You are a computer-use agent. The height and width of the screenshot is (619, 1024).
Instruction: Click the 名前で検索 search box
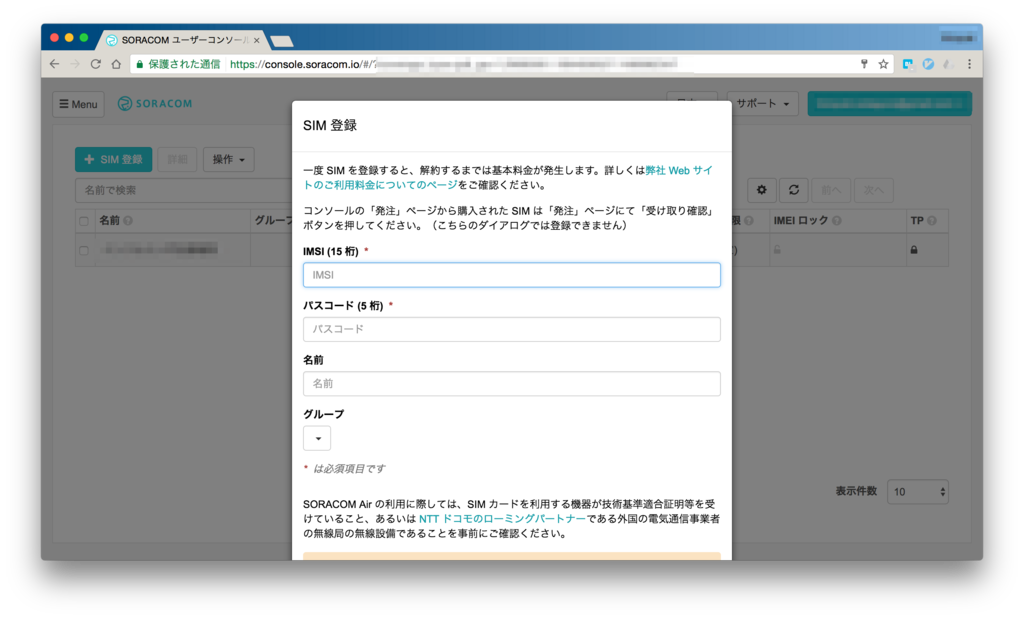[x=183, y=190]
